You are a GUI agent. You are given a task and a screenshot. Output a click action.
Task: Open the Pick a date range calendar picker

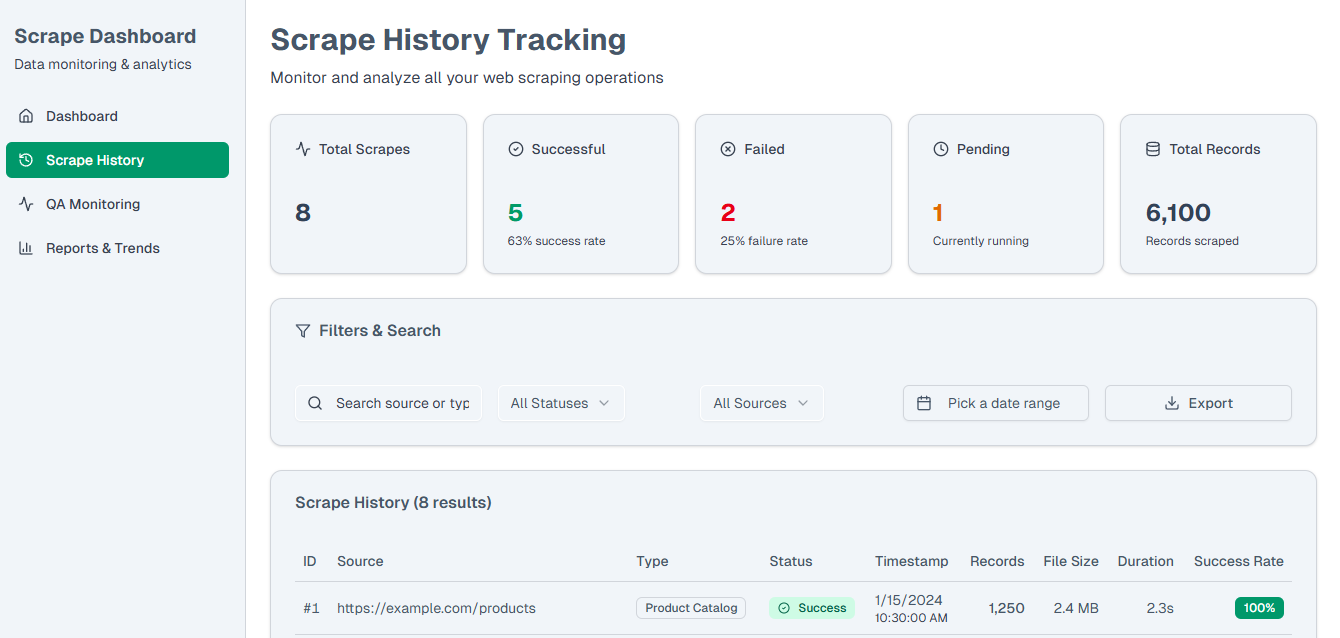995,402
